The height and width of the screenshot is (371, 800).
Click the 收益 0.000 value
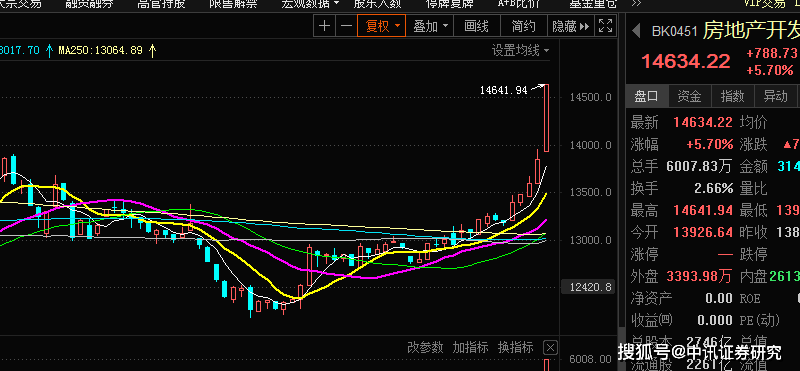tap(715, 320)
